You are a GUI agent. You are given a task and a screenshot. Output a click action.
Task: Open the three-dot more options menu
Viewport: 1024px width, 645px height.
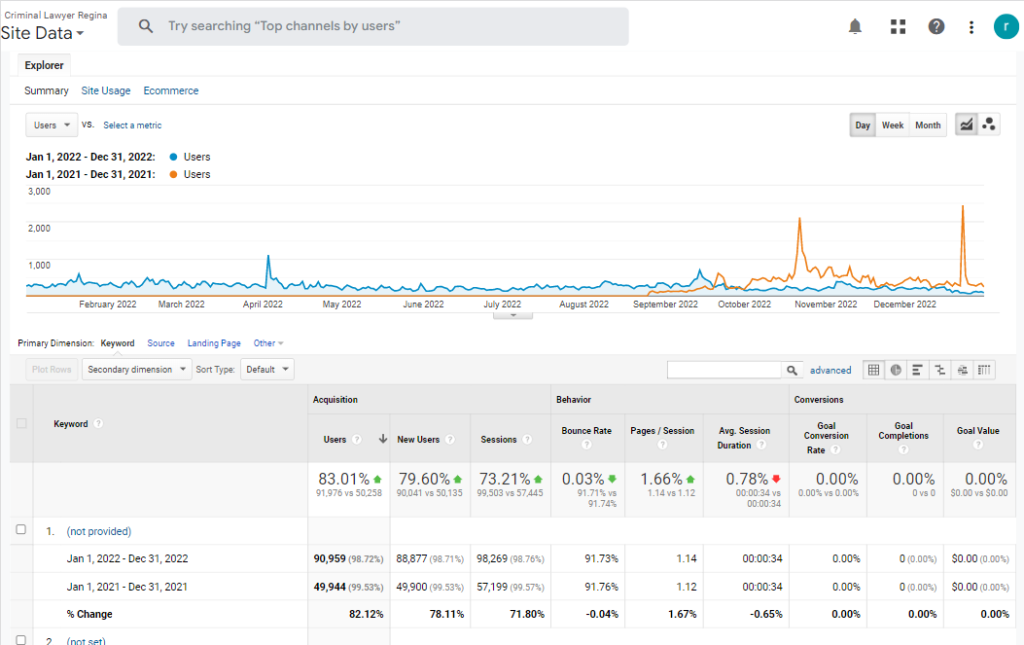click(971, 27)
